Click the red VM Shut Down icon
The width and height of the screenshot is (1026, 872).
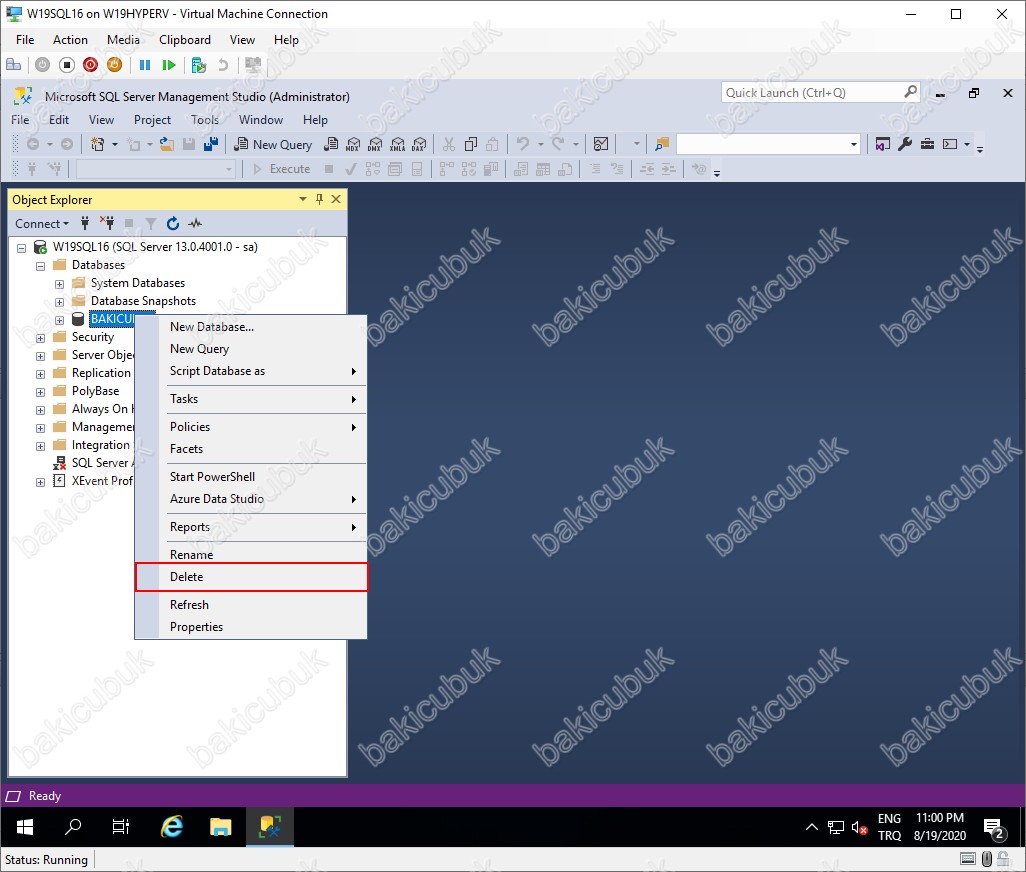pos(90,65)
